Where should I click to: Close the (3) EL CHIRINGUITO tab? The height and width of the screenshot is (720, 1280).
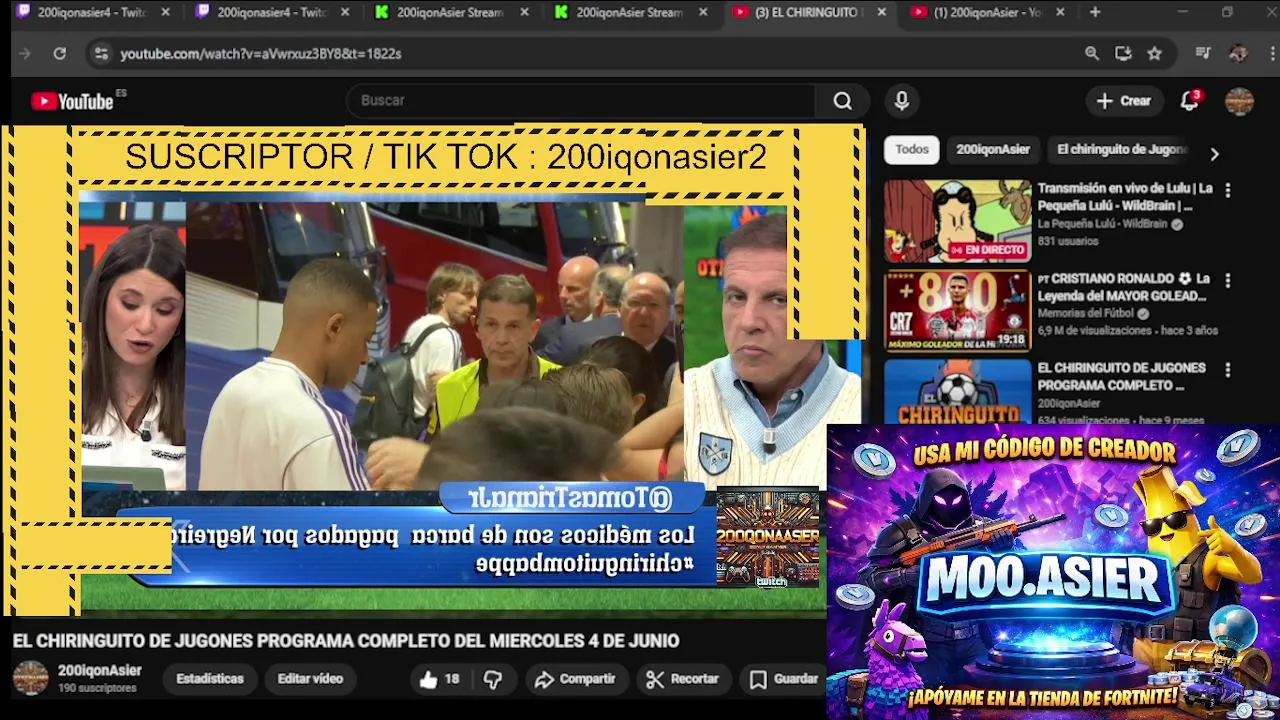point(881,12)
